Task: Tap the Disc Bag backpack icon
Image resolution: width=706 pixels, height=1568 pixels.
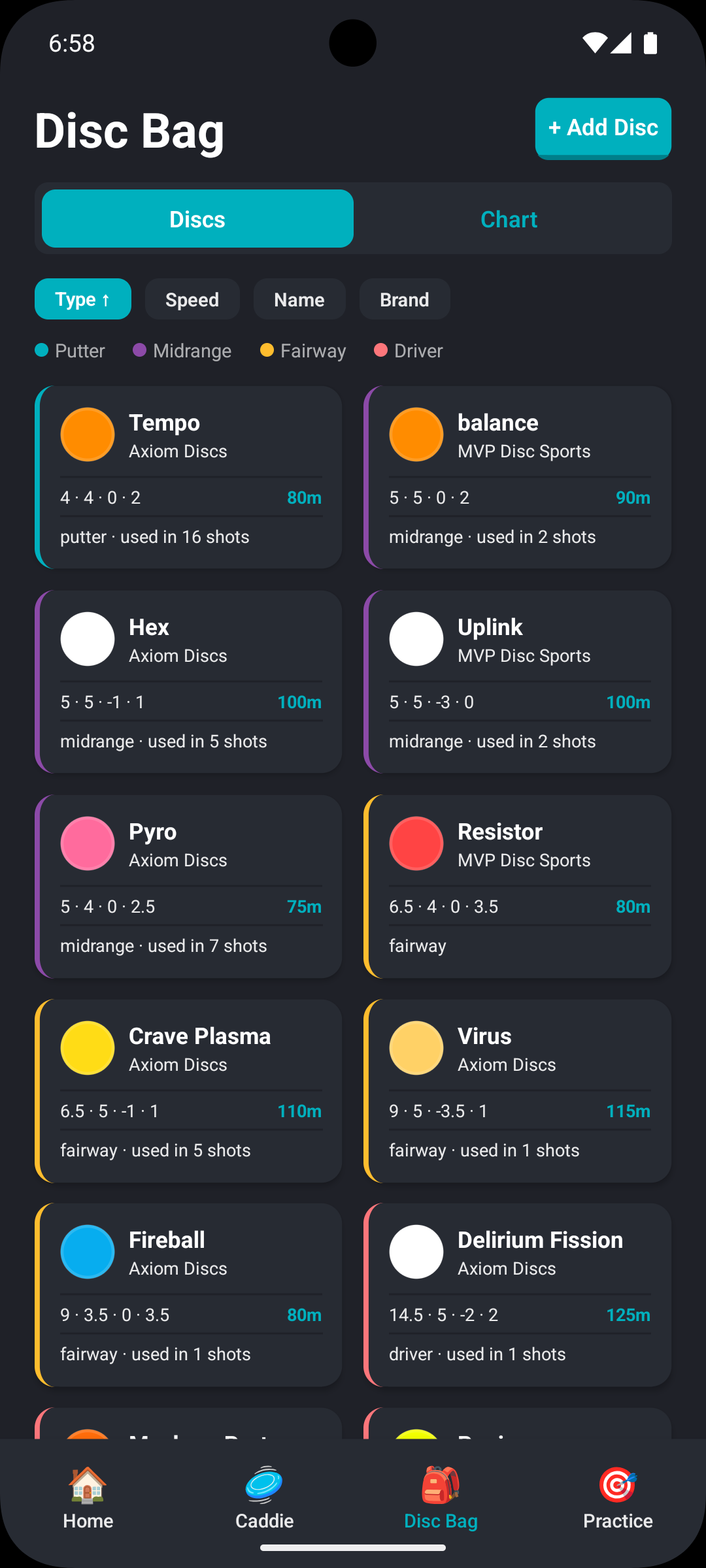Action: click(441, 1484)
